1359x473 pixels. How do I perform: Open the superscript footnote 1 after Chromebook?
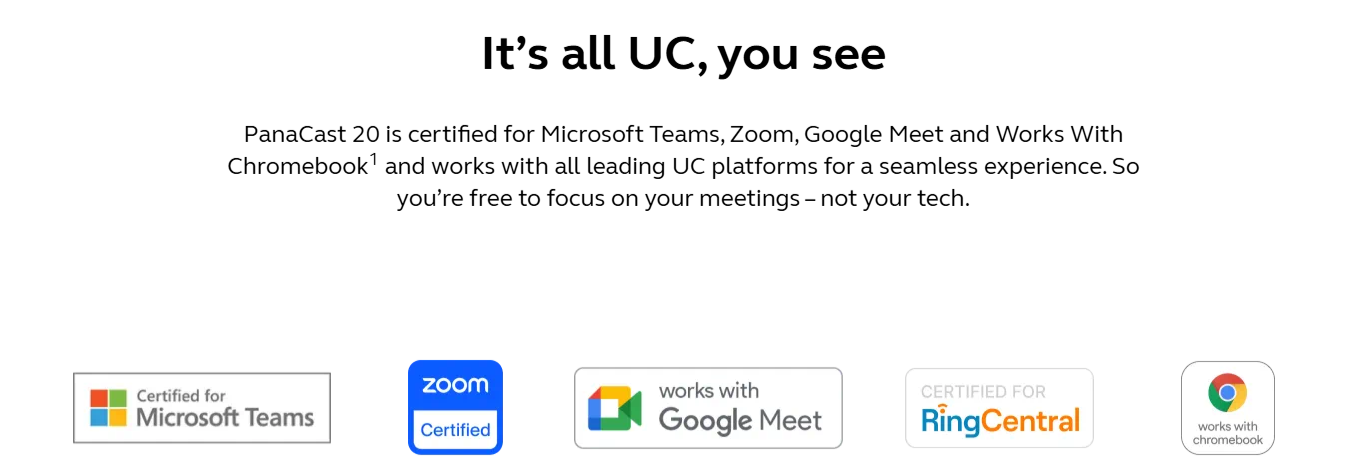374,158
